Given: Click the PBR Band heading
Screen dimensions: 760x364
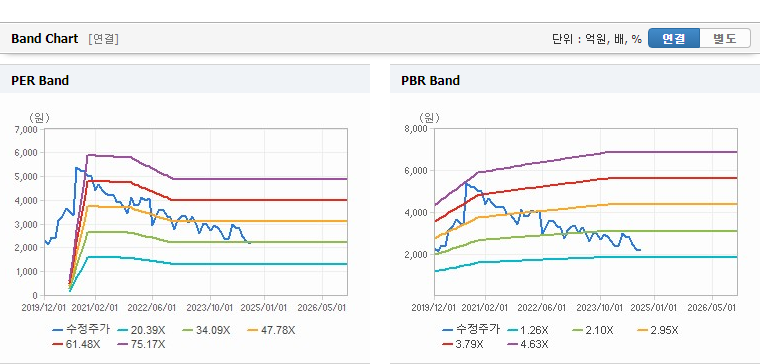Looking at the screenshot, I should (430, 80).
